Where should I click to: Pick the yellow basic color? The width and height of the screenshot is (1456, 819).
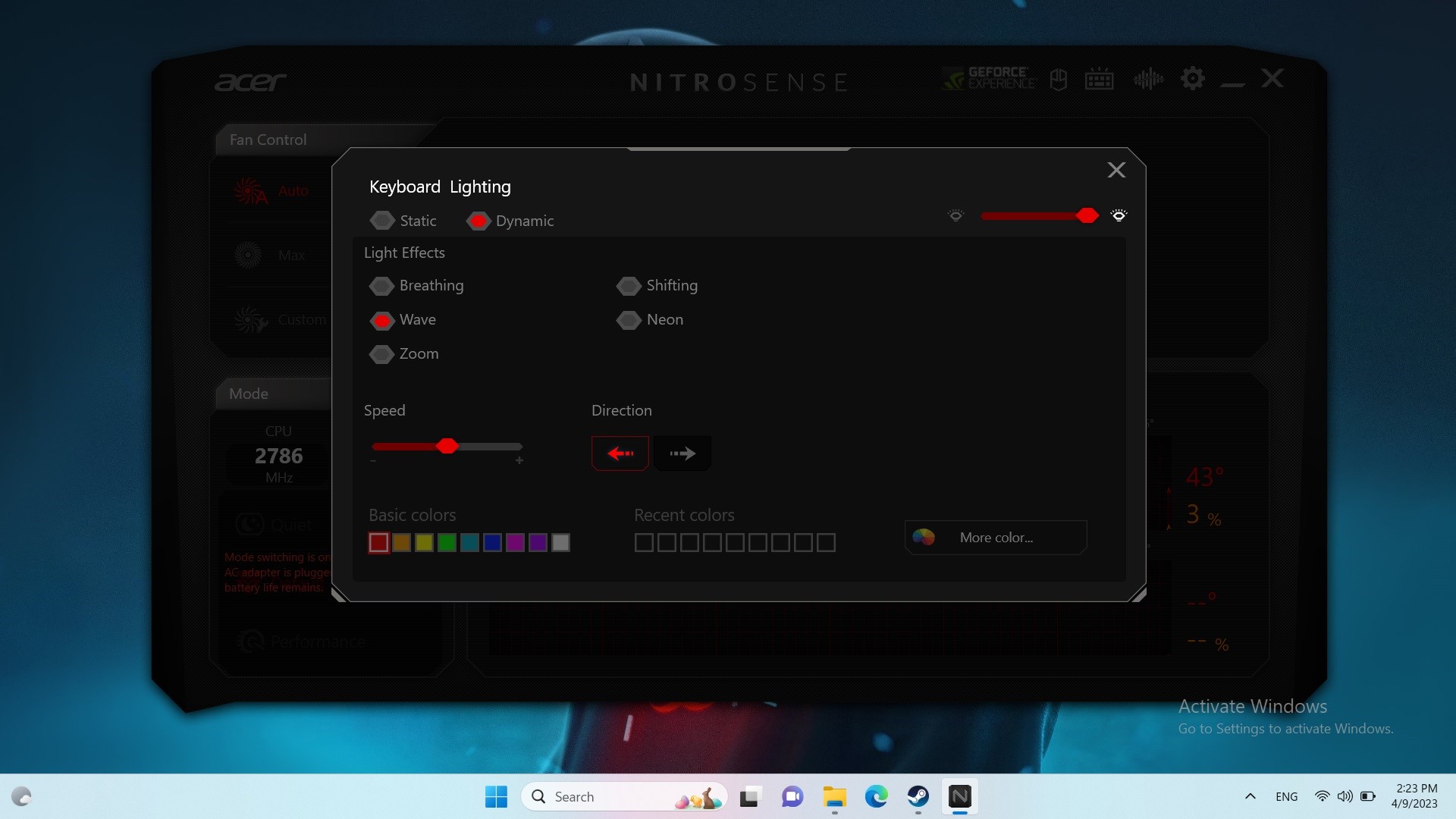click(425, 543)
